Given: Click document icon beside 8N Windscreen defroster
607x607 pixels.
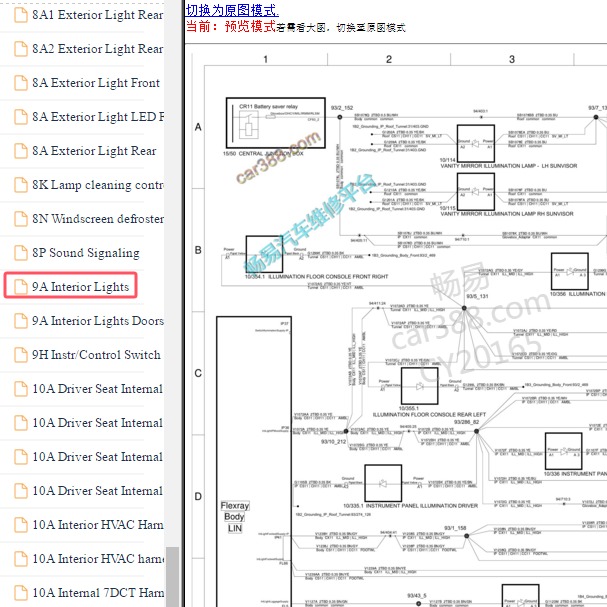Looking at the screenshot, I should pyautogui.click(x=21, y=219).
